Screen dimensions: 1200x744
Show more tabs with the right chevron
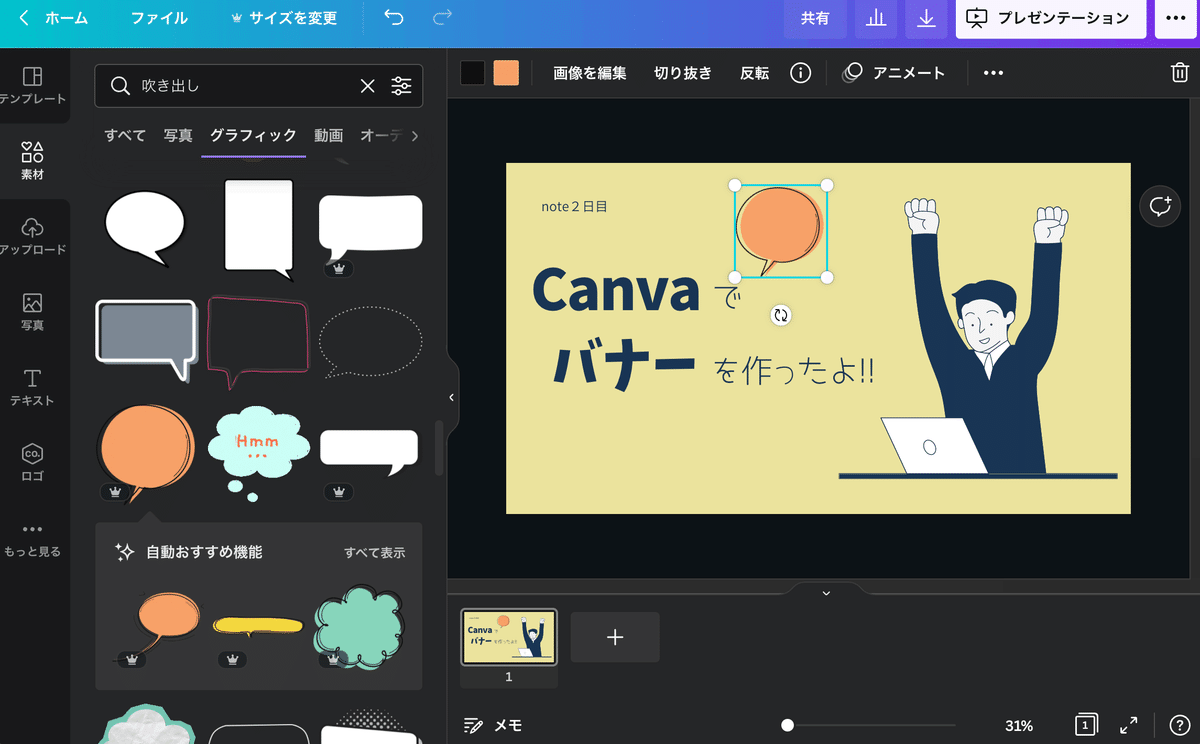click(415, 135)
